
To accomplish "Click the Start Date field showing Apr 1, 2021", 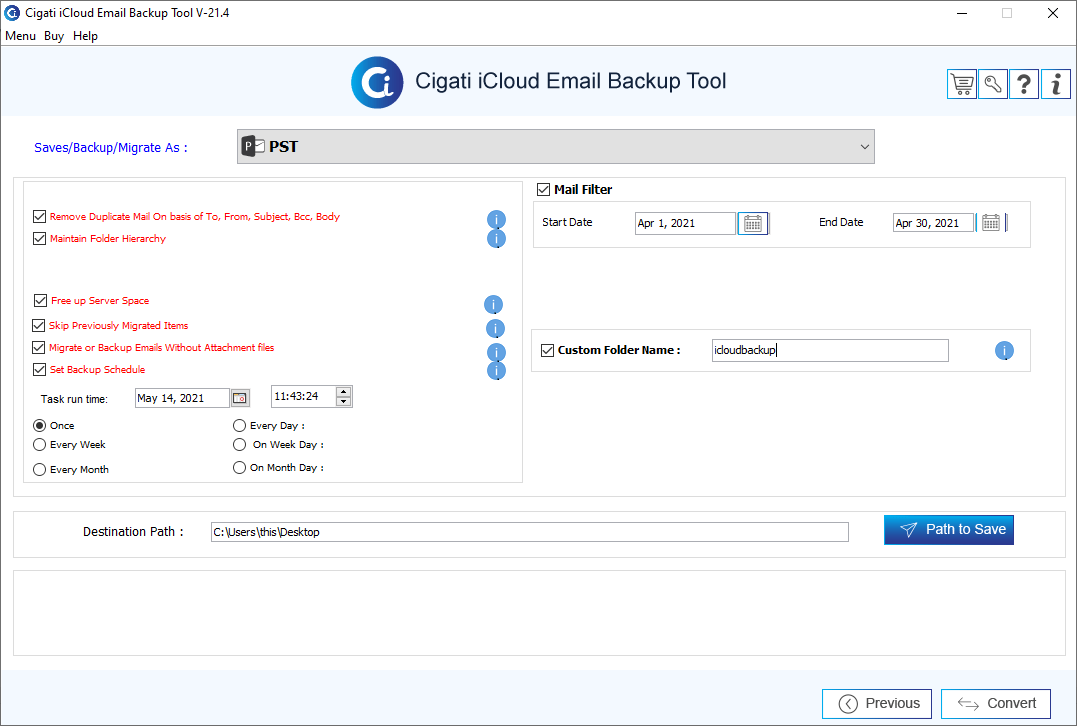I will point(685,223).
